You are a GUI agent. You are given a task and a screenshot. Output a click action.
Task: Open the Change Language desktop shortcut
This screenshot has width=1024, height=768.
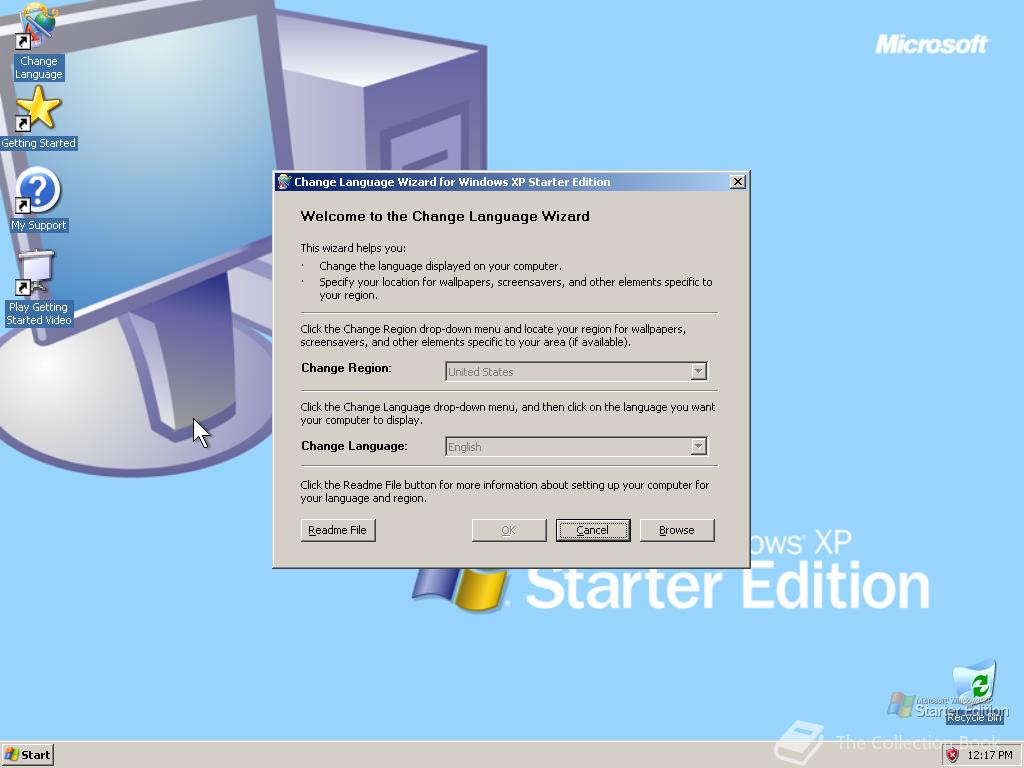(38, 40)
